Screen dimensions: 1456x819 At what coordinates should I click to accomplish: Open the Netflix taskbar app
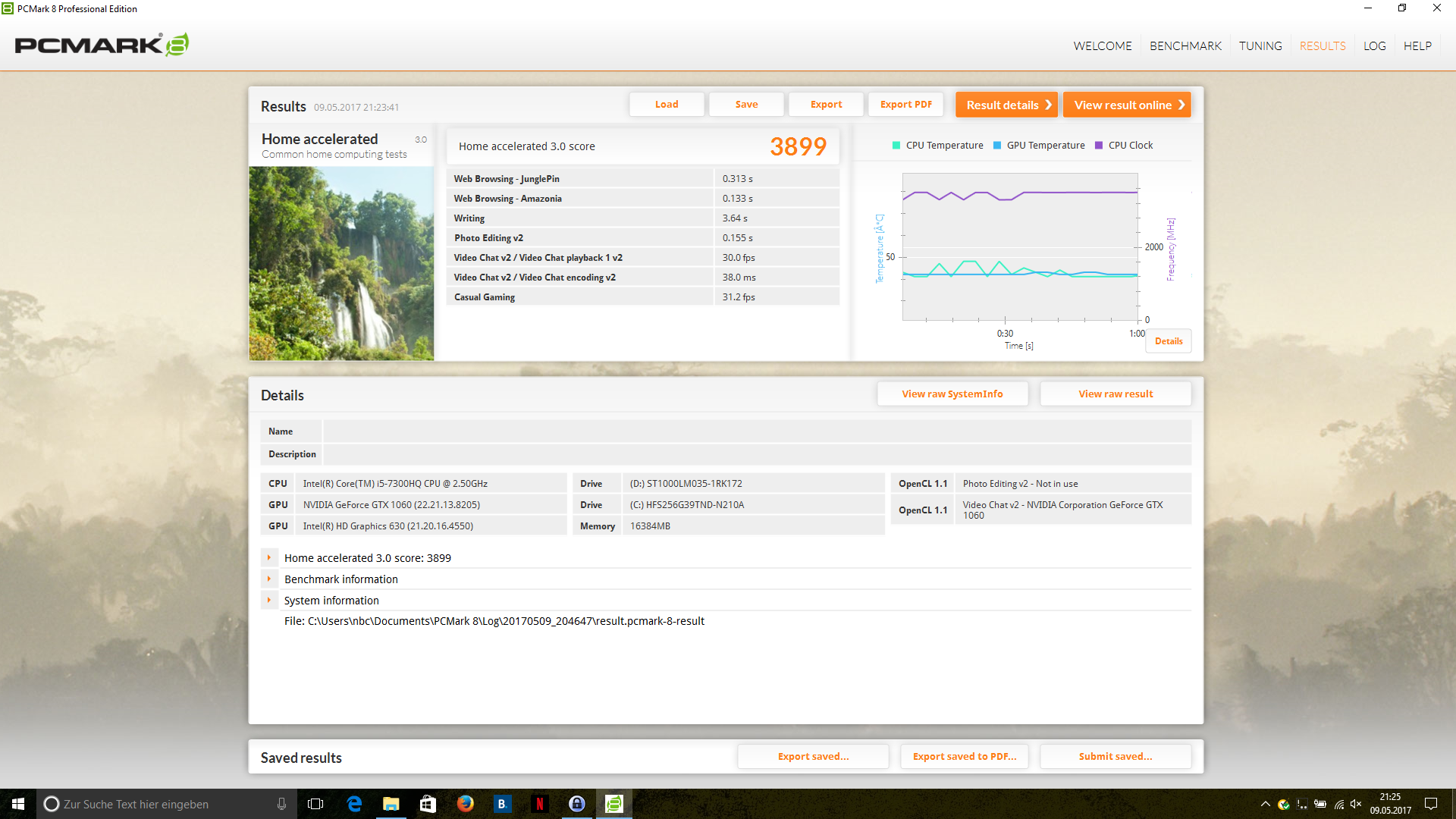coord(539,804)
